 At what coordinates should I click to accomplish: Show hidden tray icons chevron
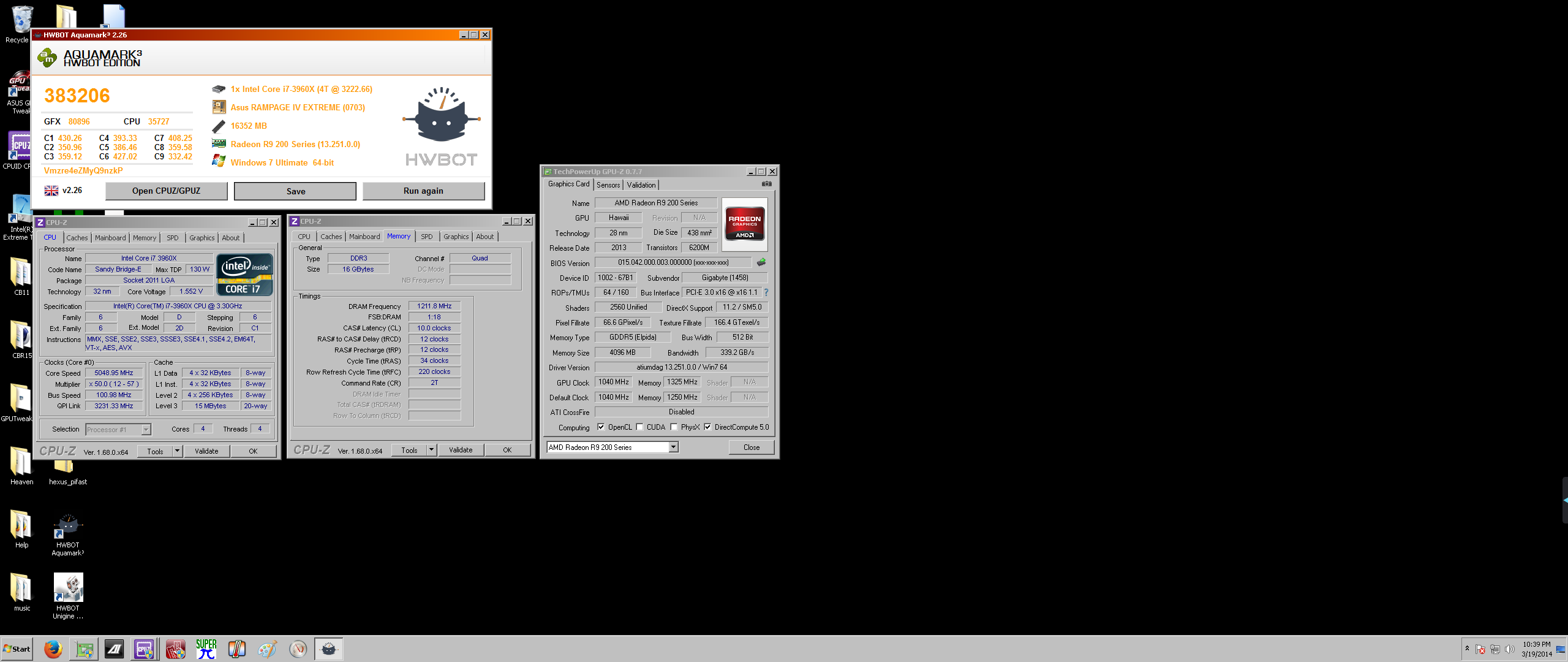coord(1467,649)
